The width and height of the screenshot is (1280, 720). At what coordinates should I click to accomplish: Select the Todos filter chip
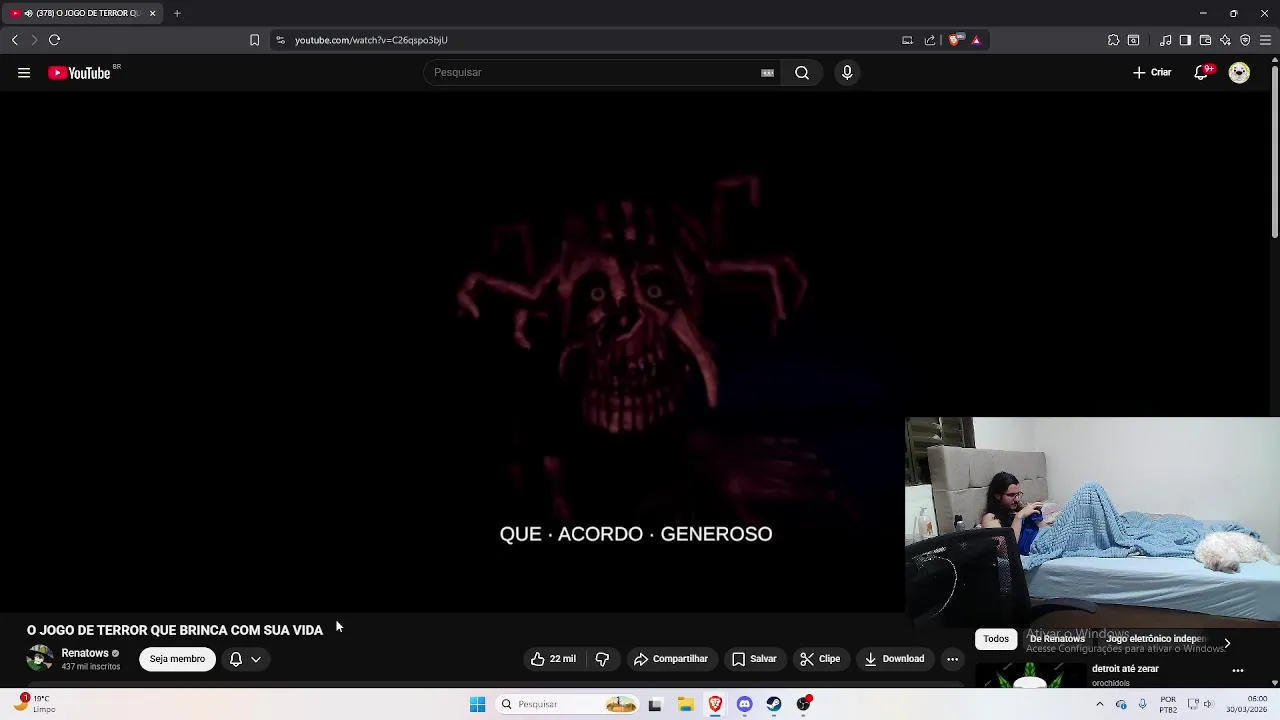click(x=996, y=639)
